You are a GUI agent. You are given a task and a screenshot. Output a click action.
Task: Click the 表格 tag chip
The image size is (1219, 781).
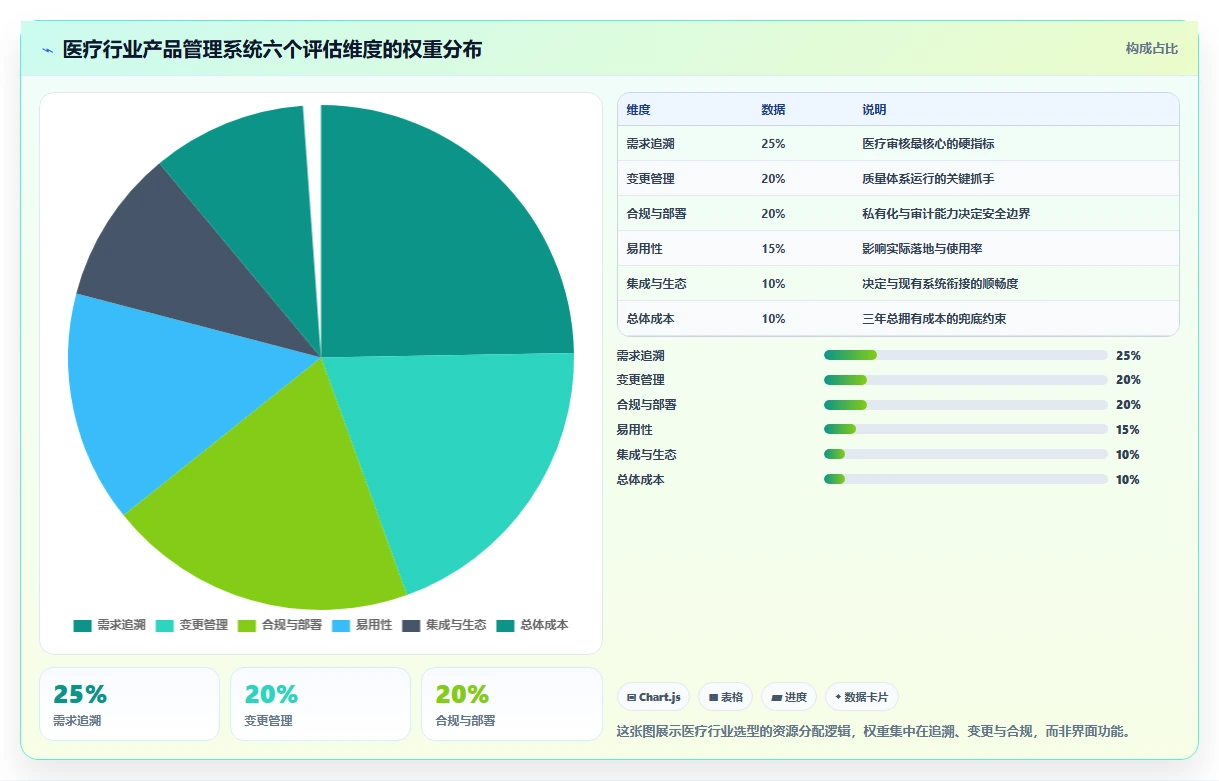coord(726,697)
